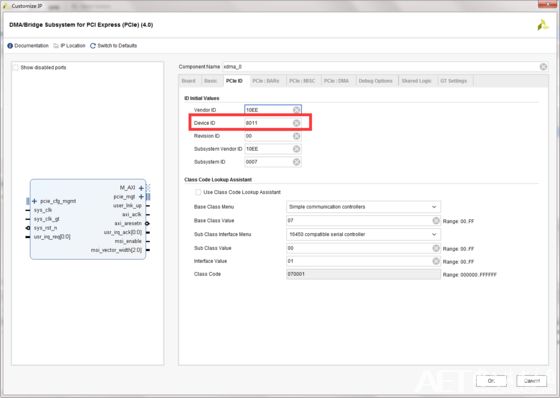Select the msi_enable port label
The height and width of the screenshot is (398, 560).
pyautogui.click(x=128, y=241)
